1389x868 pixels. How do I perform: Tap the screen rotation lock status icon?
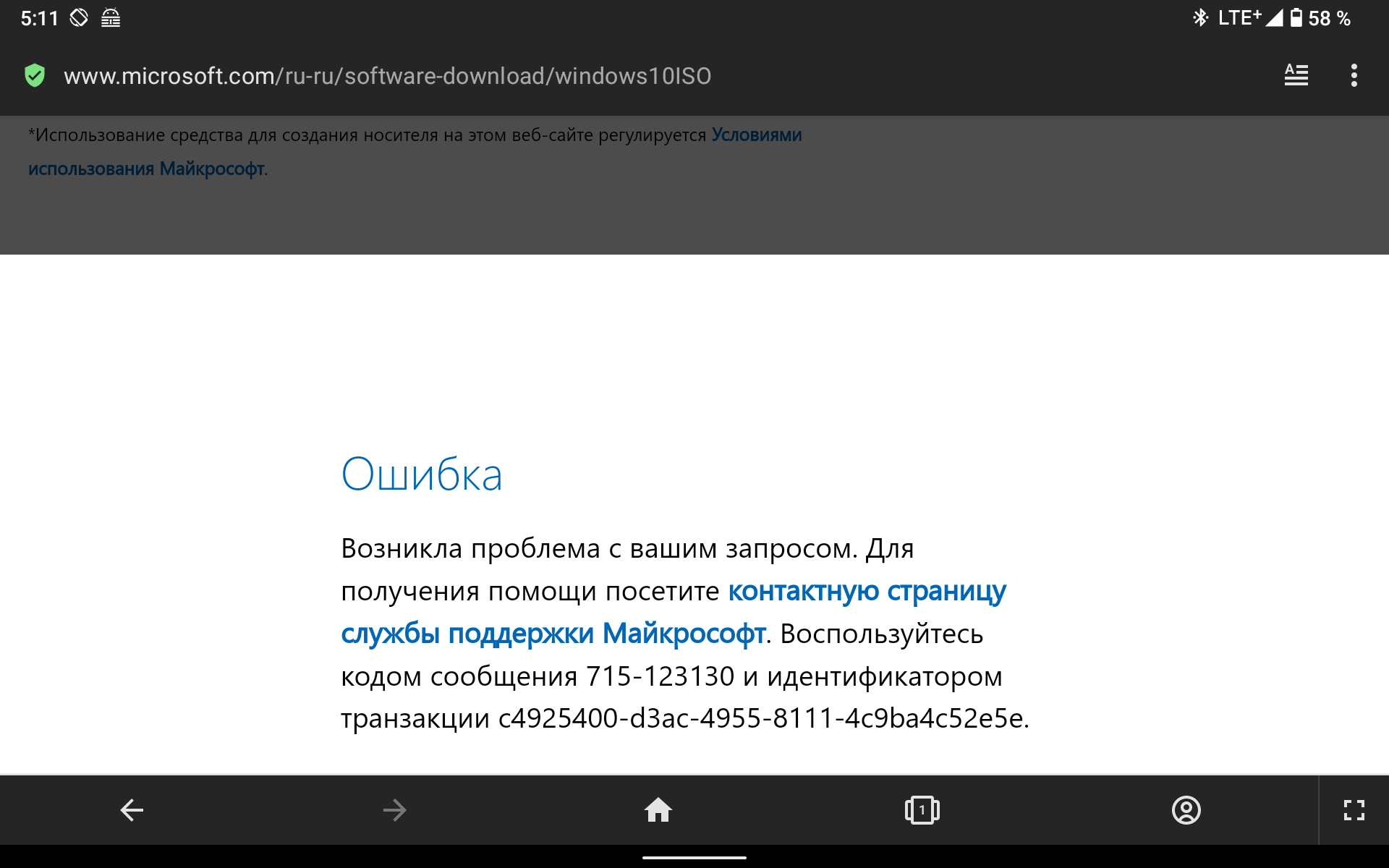[79, 18]
